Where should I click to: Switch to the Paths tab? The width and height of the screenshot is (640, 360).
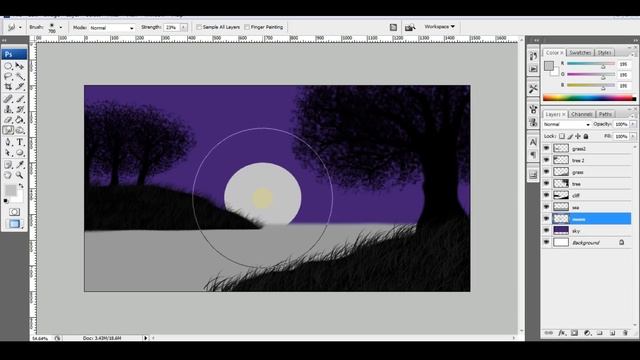tap(605, 114)
